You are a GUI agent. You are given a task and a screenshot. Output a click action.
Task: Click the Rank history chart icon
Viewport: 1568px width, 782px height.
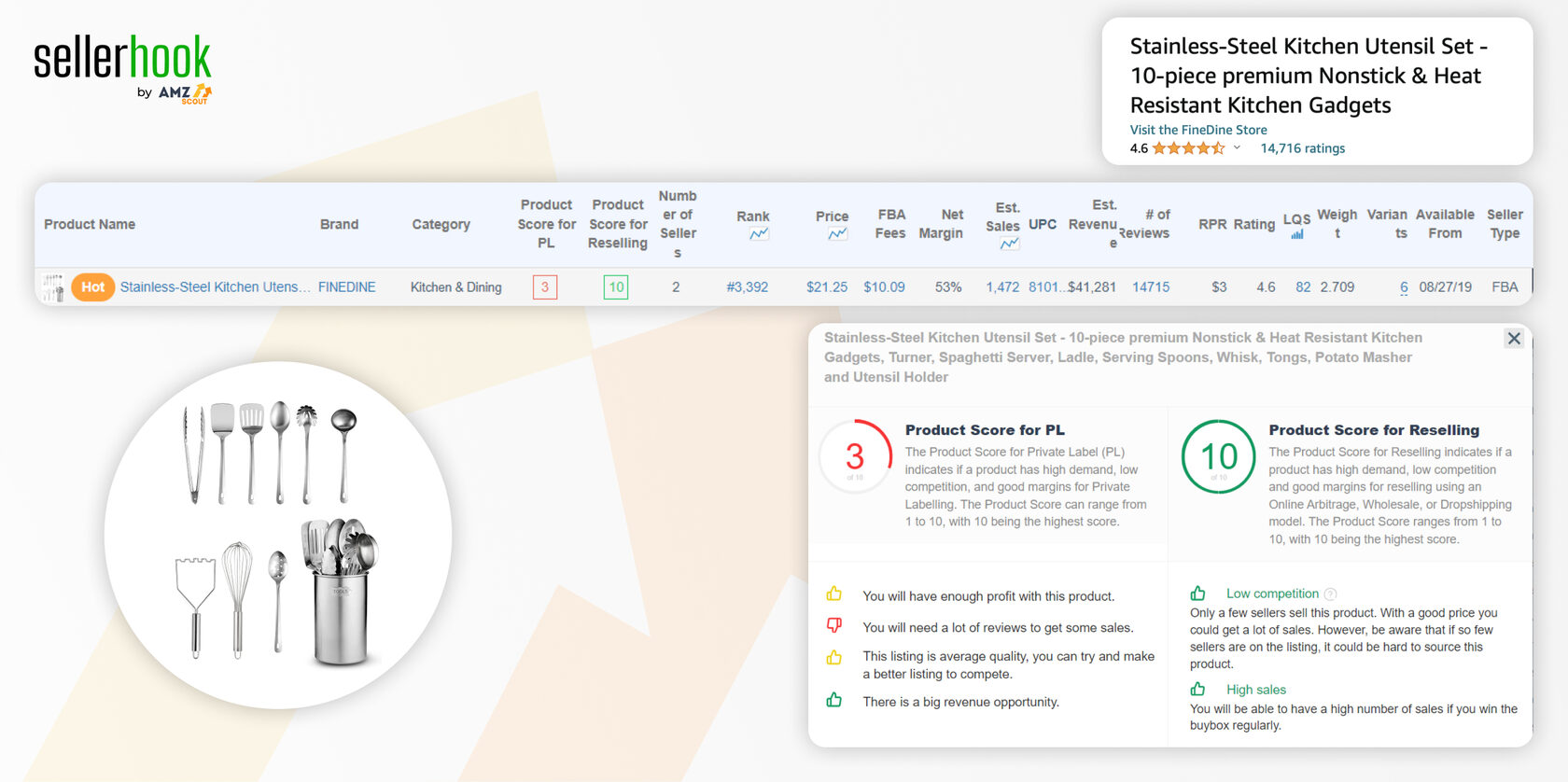759,234
